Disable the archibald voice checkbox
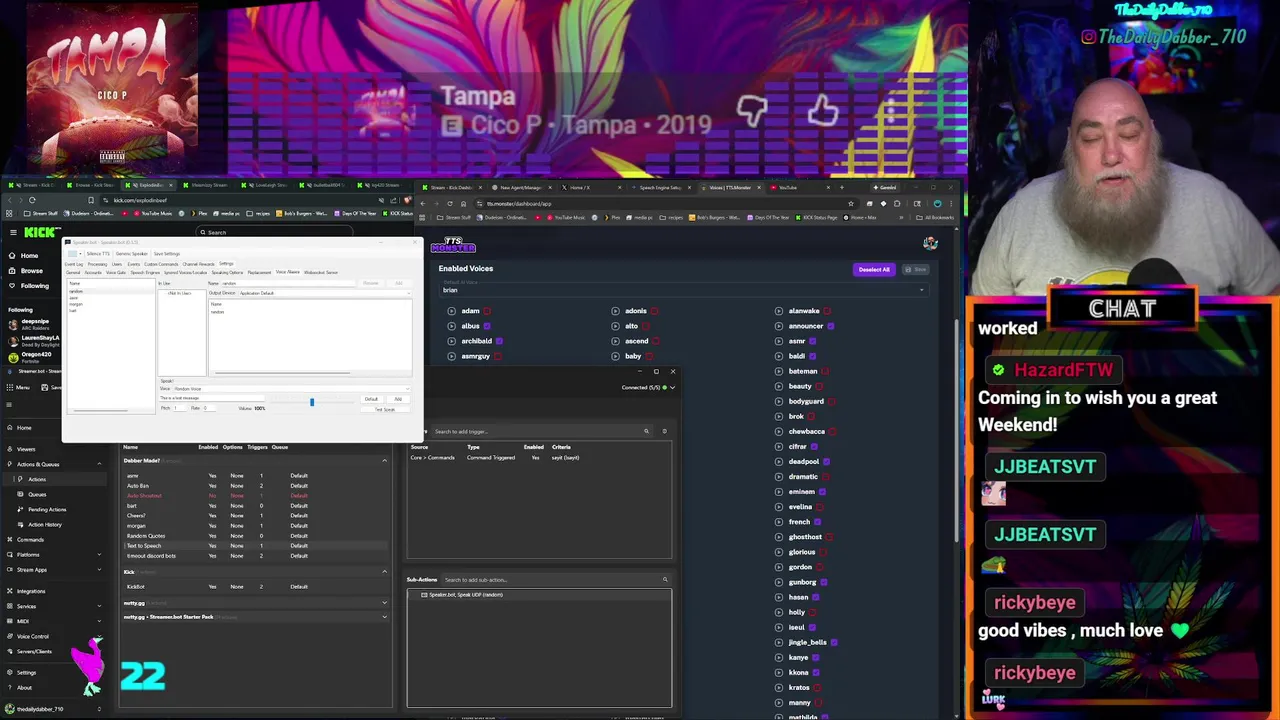This screenshot has height=720, width=1280. 499,341
